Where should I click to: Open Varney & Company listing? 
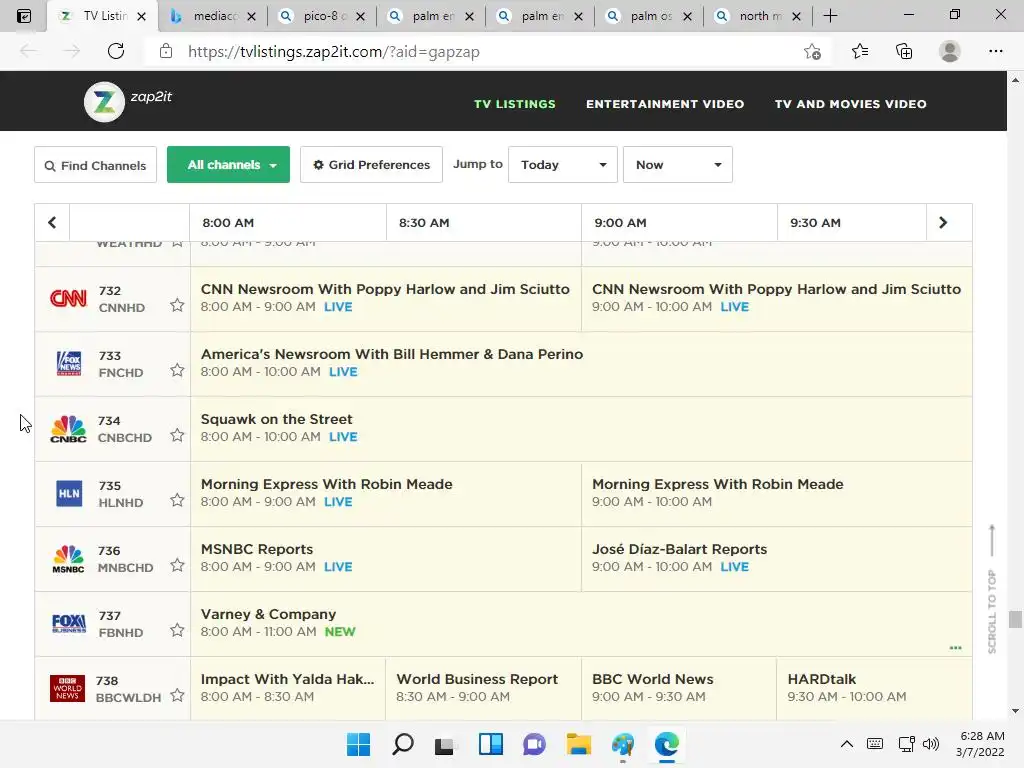pos(581,624)
